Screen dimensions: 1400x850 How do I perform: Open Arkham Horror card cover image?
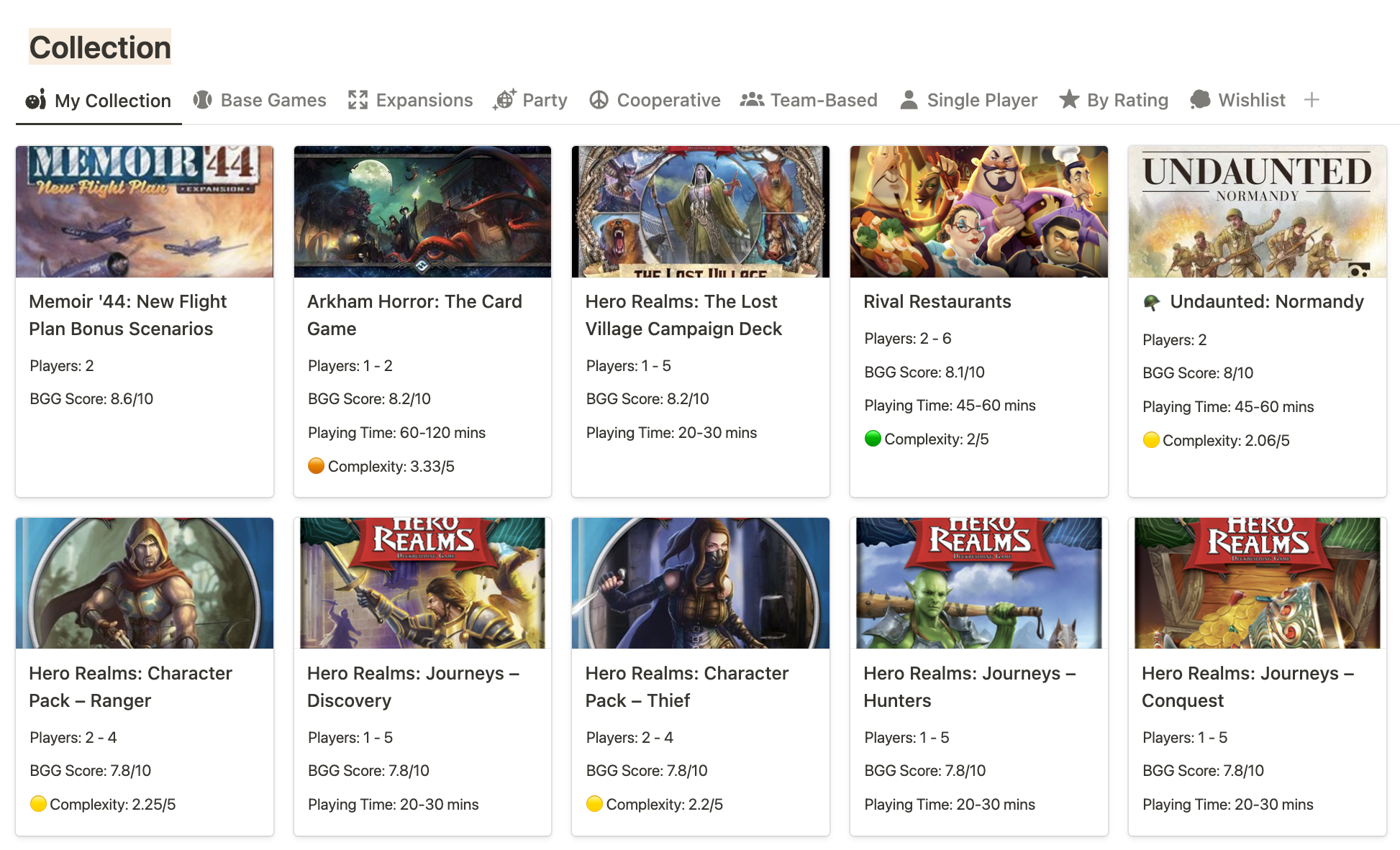422,211
